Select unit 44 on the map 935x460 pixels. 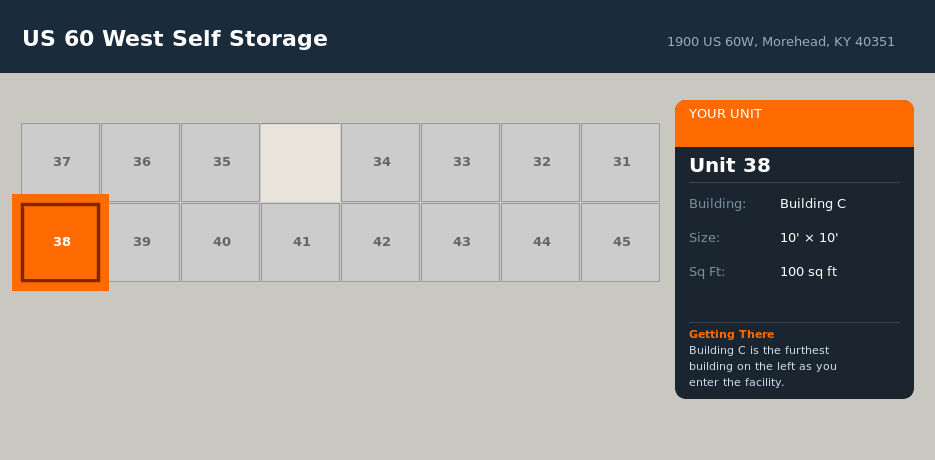(x=541, y=242)
